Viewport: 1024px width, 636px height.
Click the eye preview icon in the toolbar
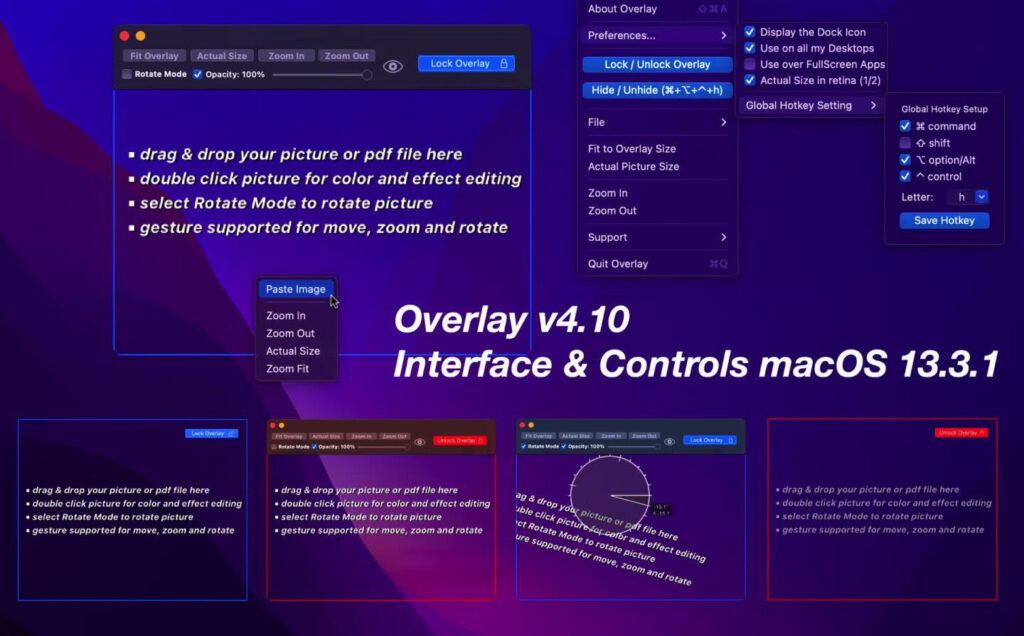pyautogui.click(x=392, y=65)
